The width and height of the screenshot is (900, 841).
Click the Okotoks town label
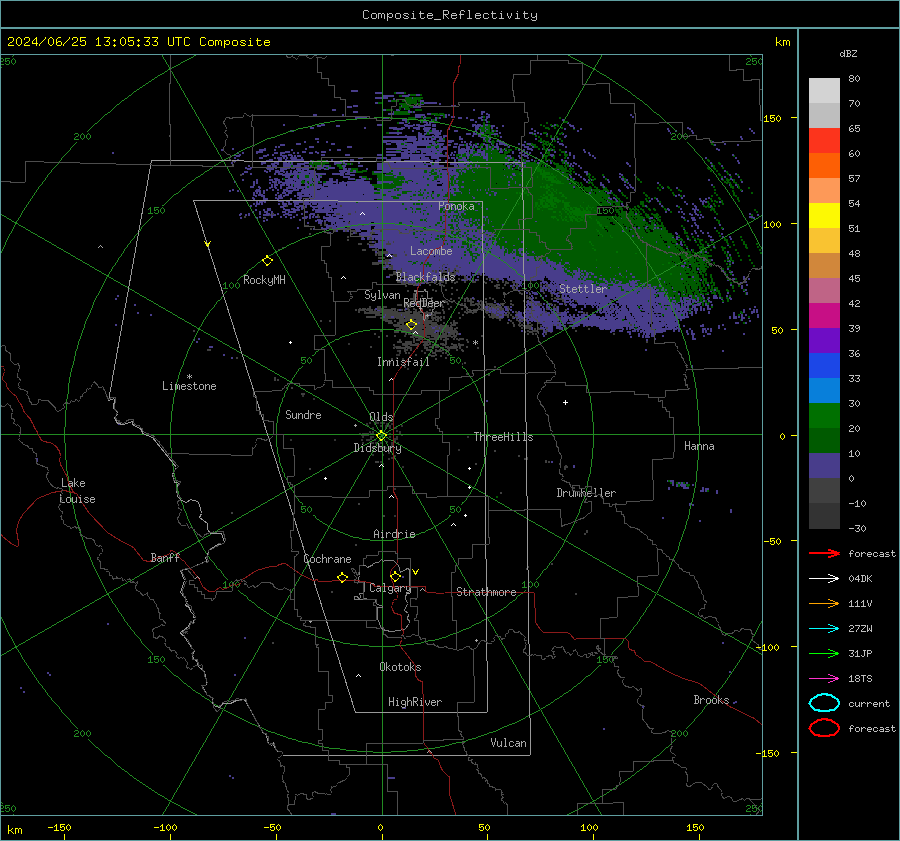click(400, 667)
